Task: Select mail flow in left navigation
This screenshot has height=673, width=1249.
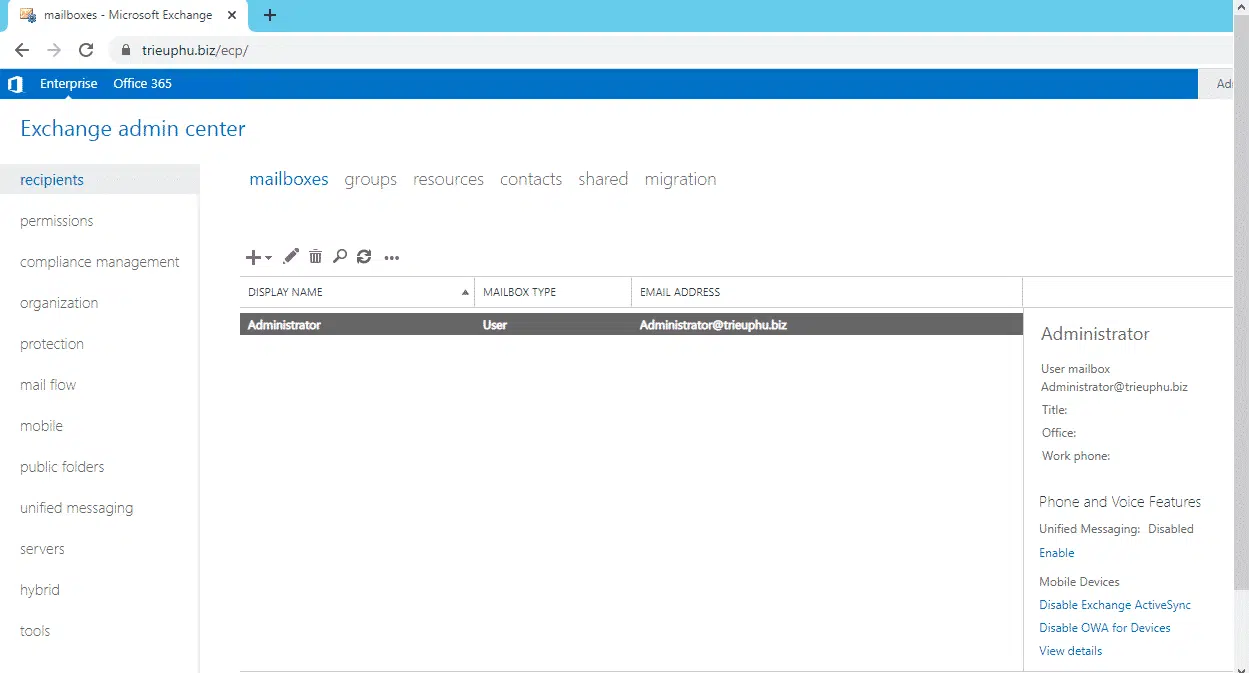Action: (48, 385)
